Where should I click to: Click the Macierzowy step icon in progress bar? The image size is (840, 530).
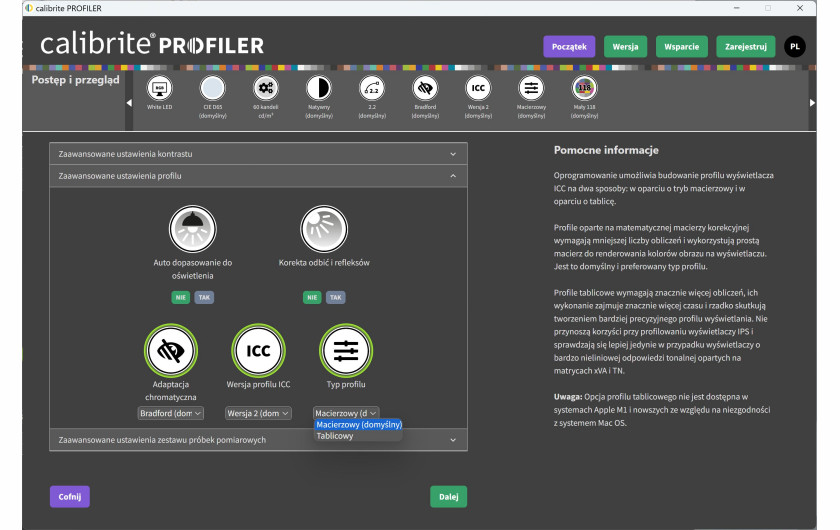(531, 88)
